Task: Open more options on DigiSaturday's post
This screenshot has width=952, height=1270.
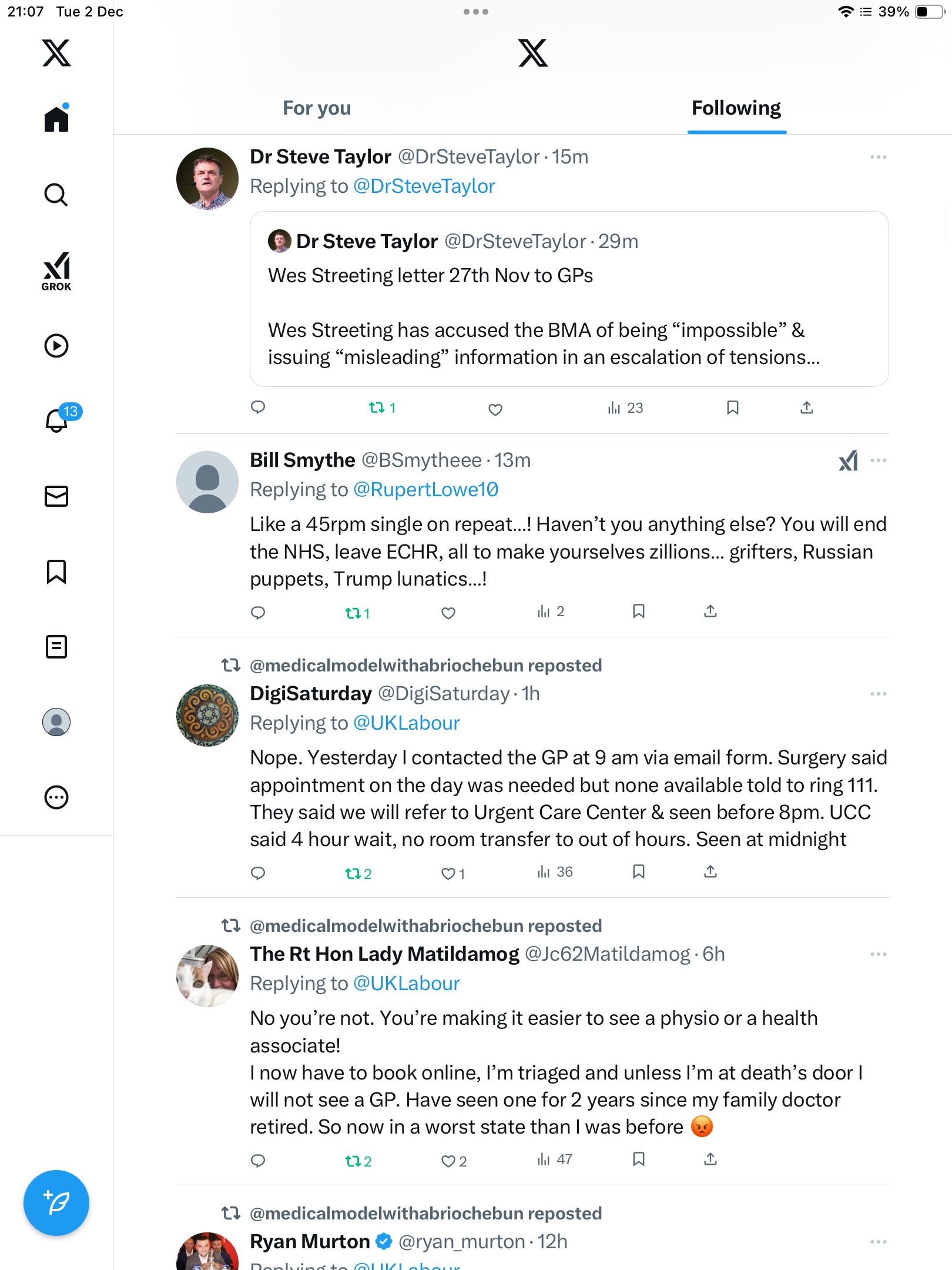Action: 878,694
